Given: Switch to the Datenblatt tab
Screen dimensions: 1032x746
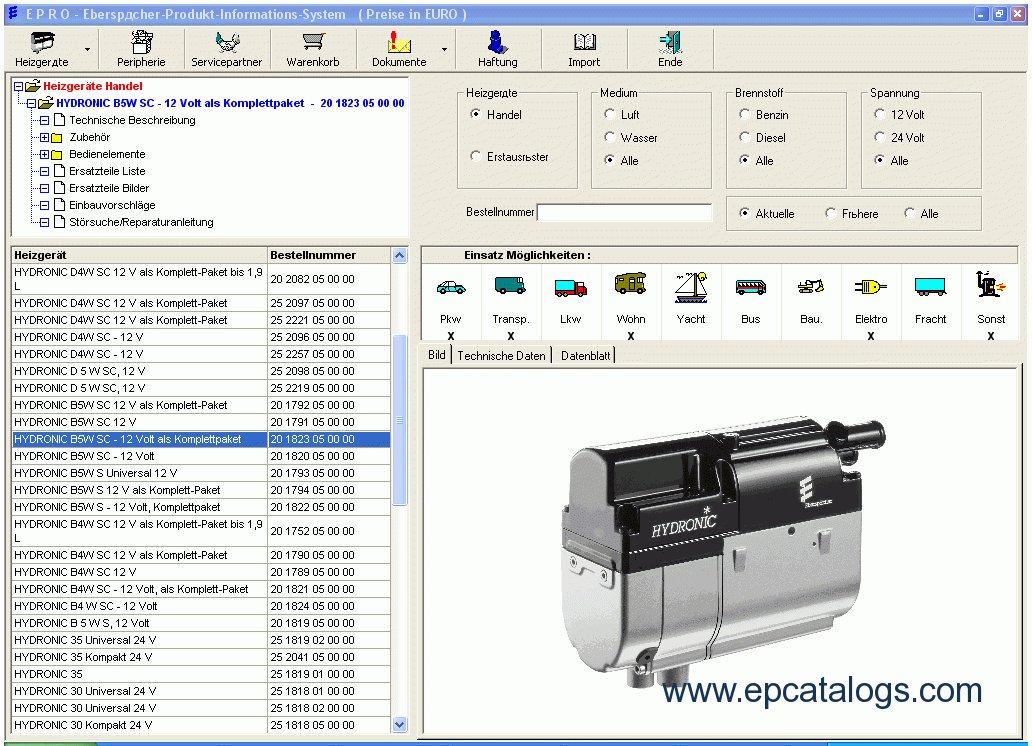Looking at the screenshot, I should click(x=585, y=356).
